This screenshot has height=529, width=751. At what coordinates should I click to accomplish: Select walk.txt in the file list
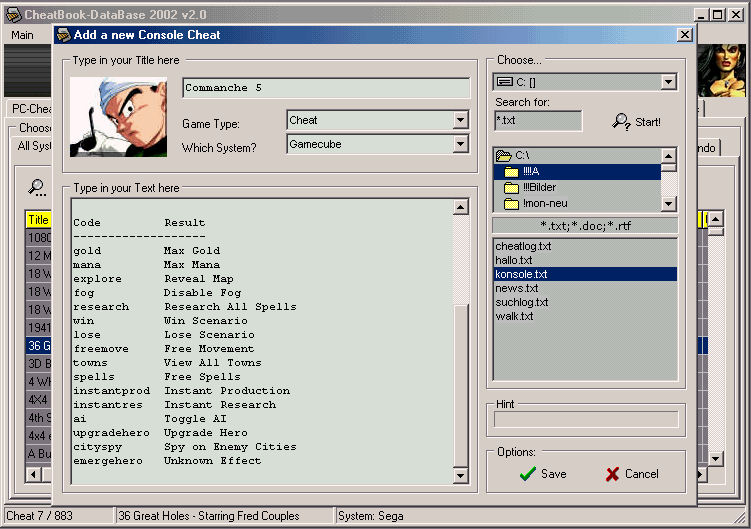514,316
